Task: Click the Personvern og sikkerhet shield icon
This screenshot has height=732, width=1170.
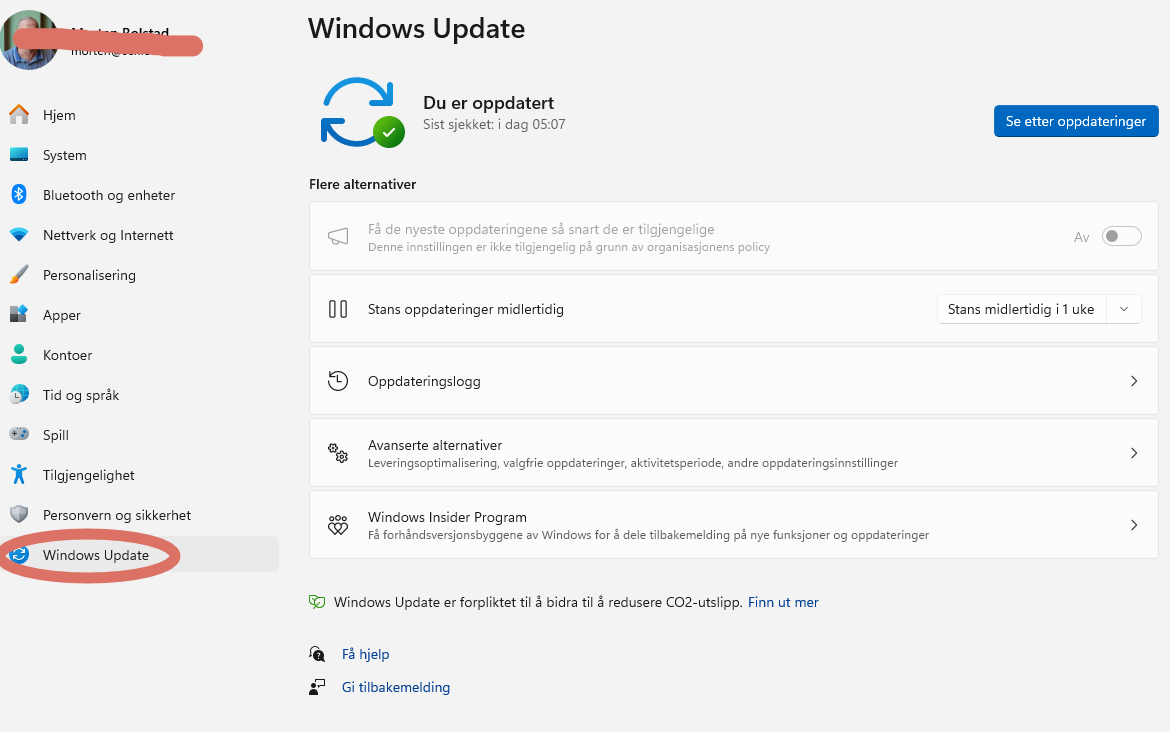Action: 19,515
